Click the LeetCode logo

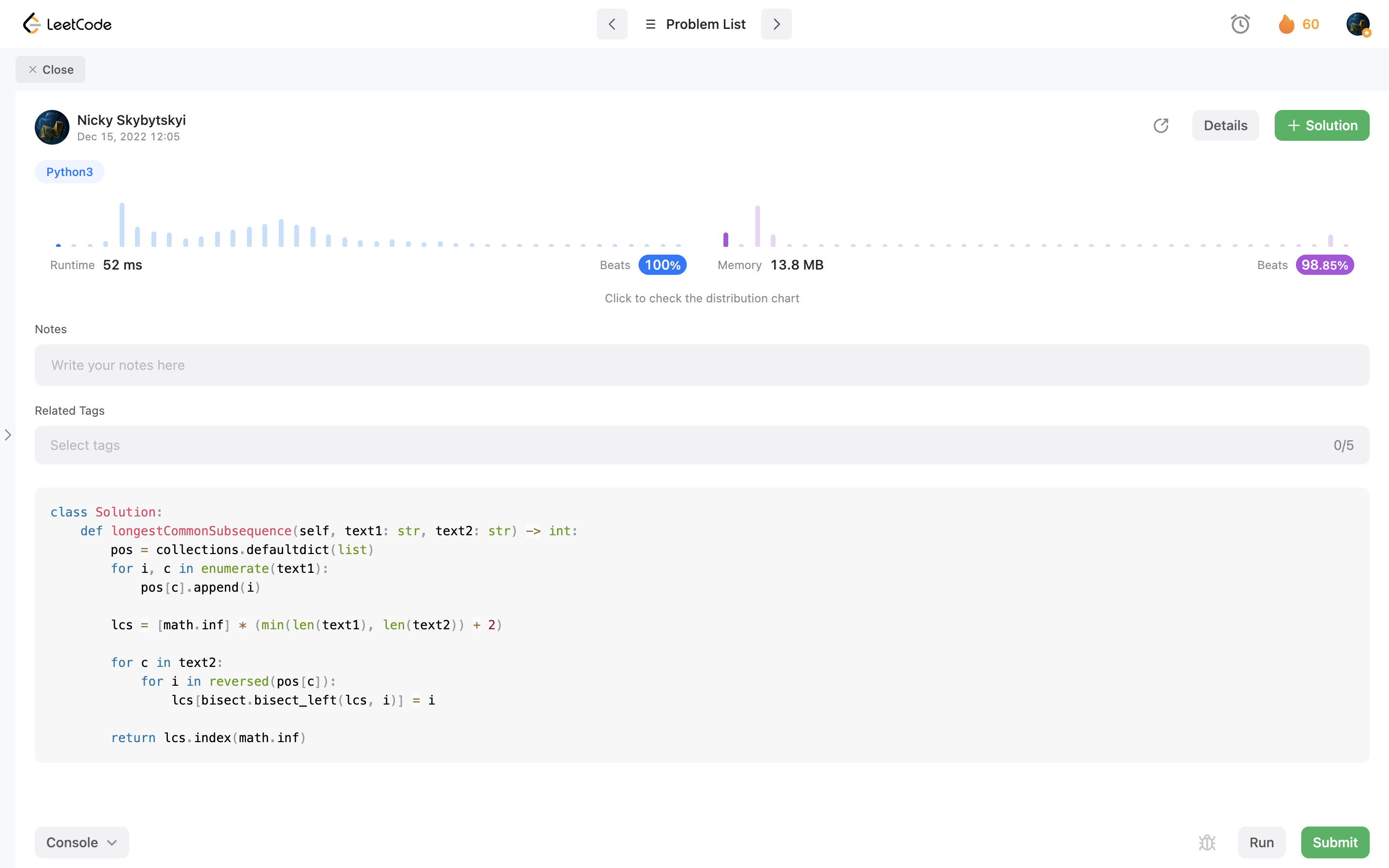67,24
